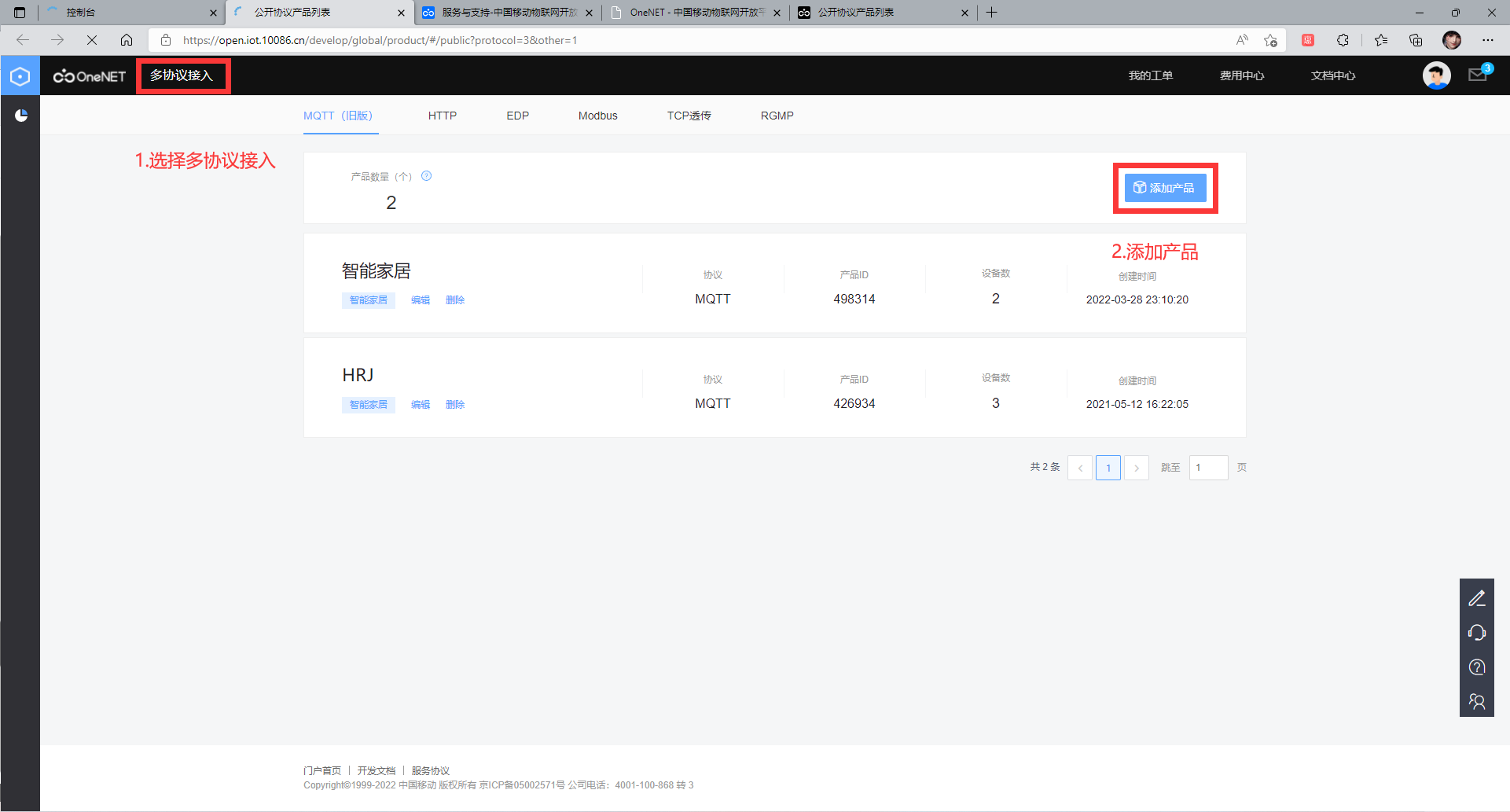Screen dimensions: 1510x812
Task: Click 编辑 for the HRJ product
Action: click(x=421, y=405)
